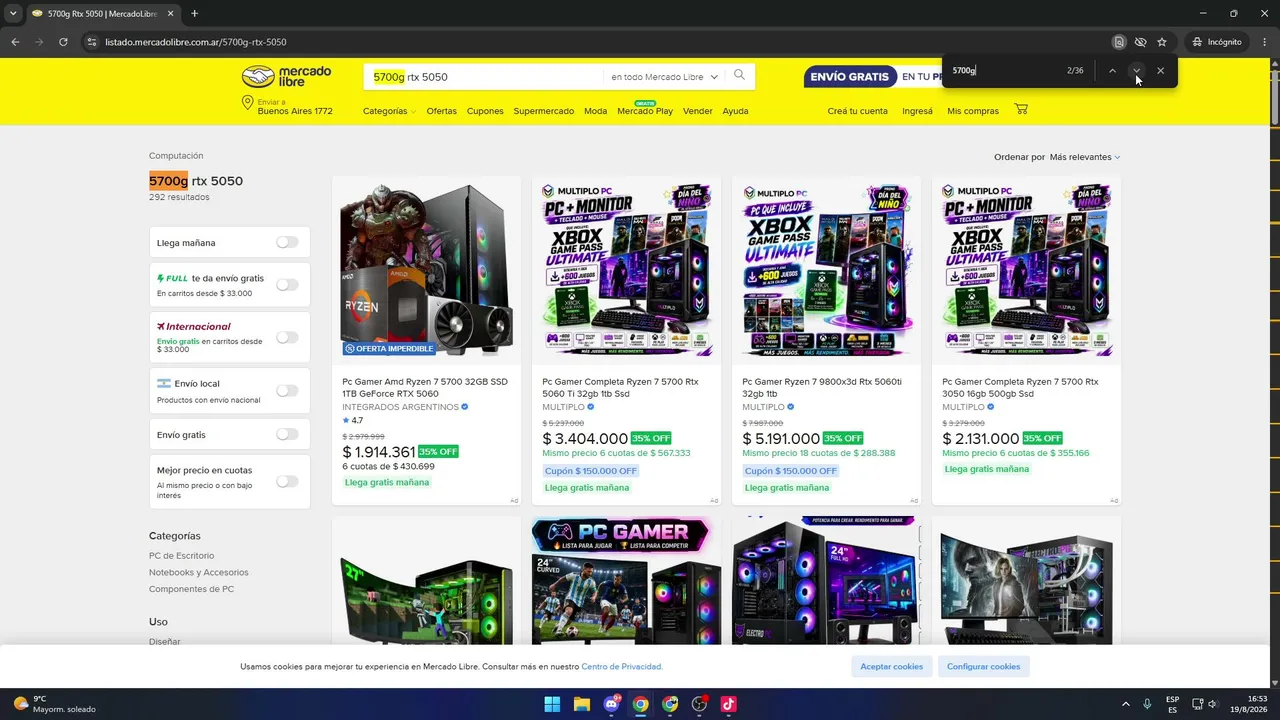Screen dimensions: 1280x720
Task: Open Mis compras link
Action: pos(973,111)
